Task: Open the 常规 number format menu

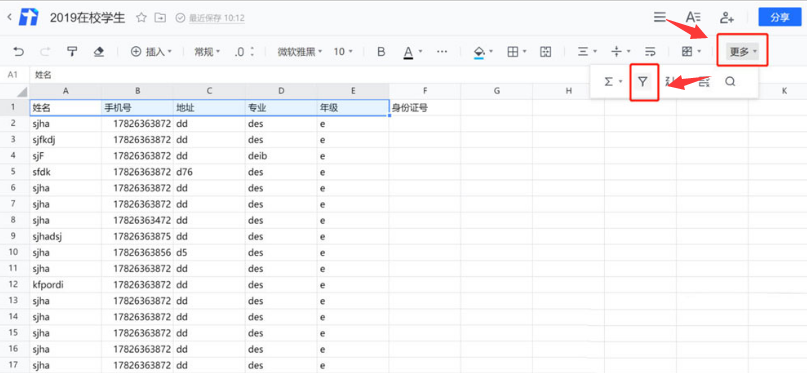Action: tap(207, 51)
